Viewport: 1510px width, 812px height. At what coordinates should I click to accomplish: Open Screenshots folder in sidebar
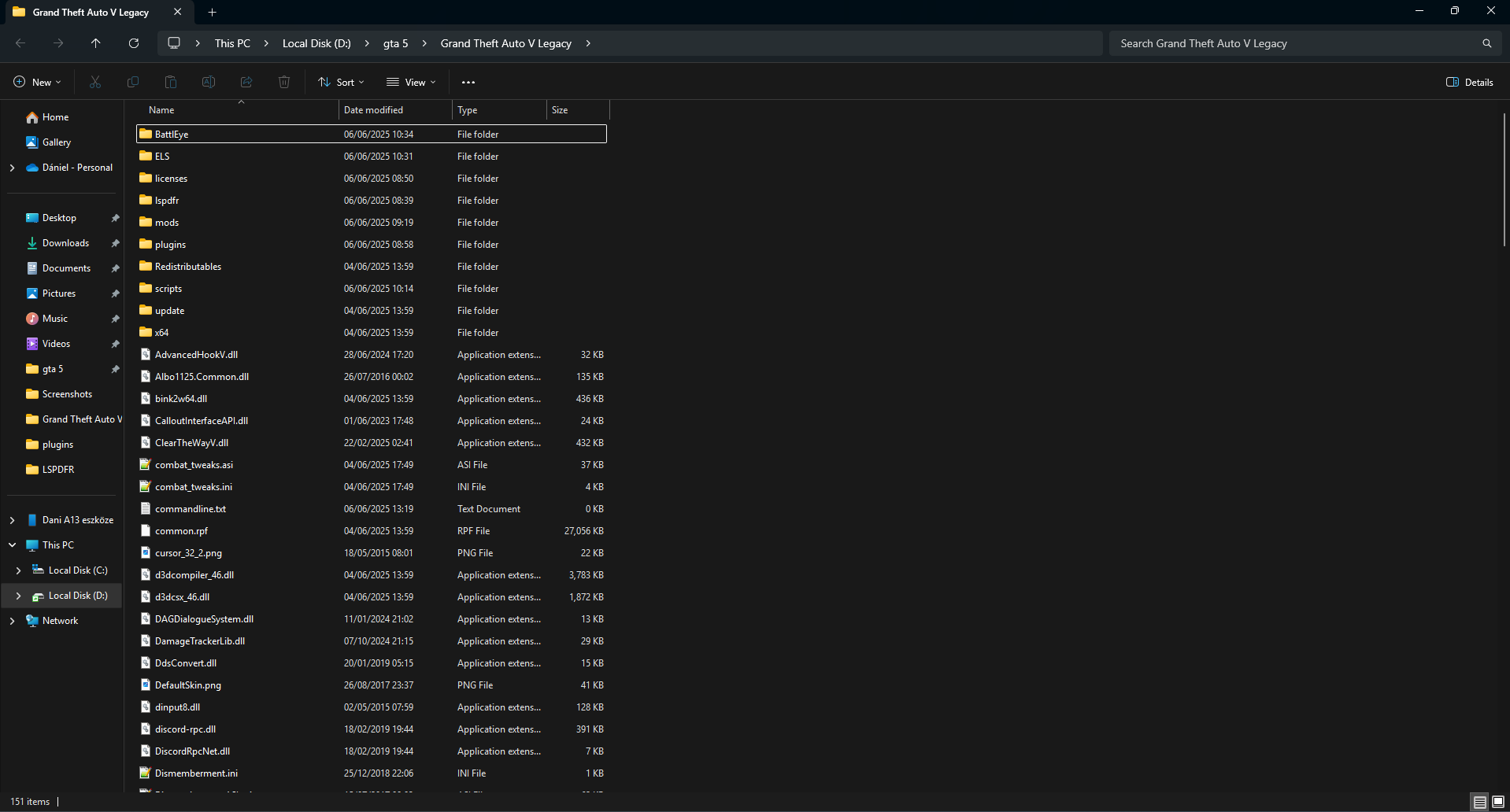pos(67,394)
